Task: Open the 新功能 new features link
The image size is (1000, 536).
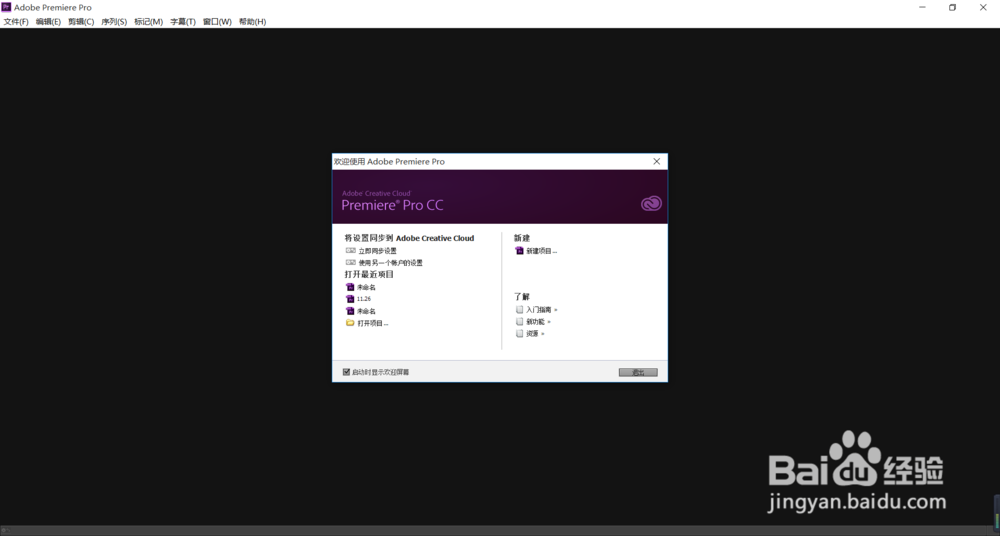Action: point(538,322)
